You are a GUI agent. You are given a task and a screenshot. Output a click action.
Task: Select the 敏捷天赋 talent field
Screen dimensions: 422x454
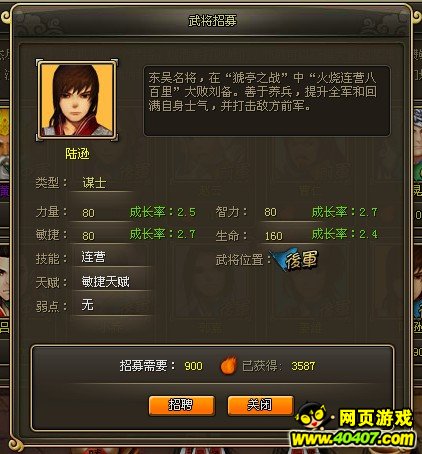111,282
